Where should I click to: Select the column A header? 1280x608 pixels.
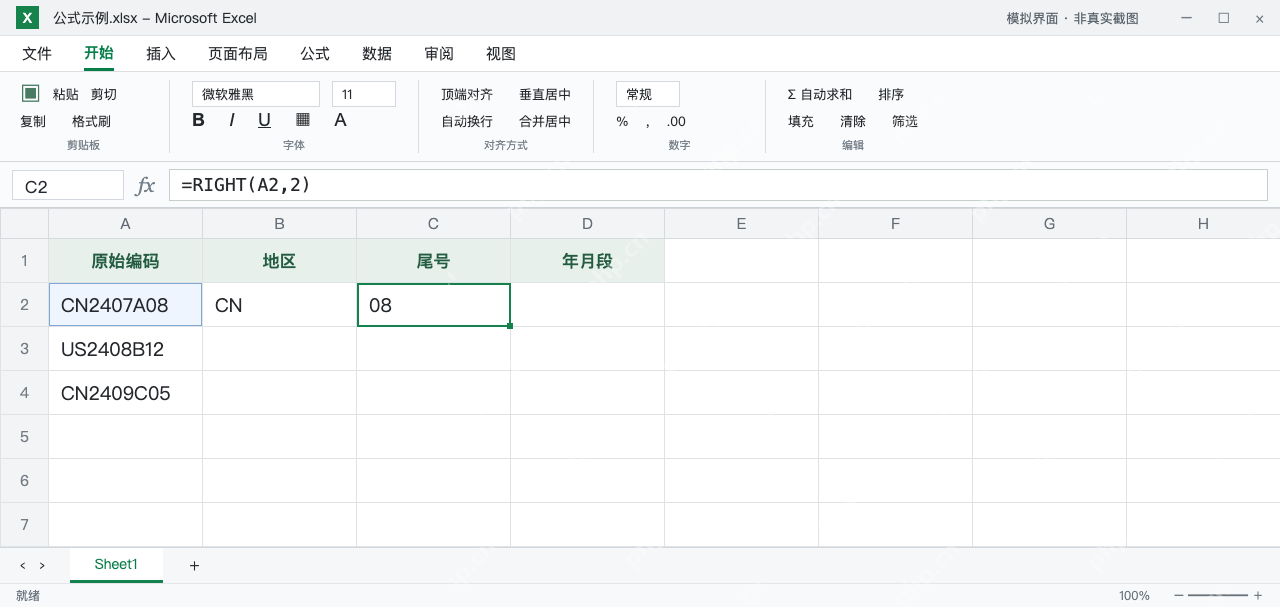tap(125, 224)
